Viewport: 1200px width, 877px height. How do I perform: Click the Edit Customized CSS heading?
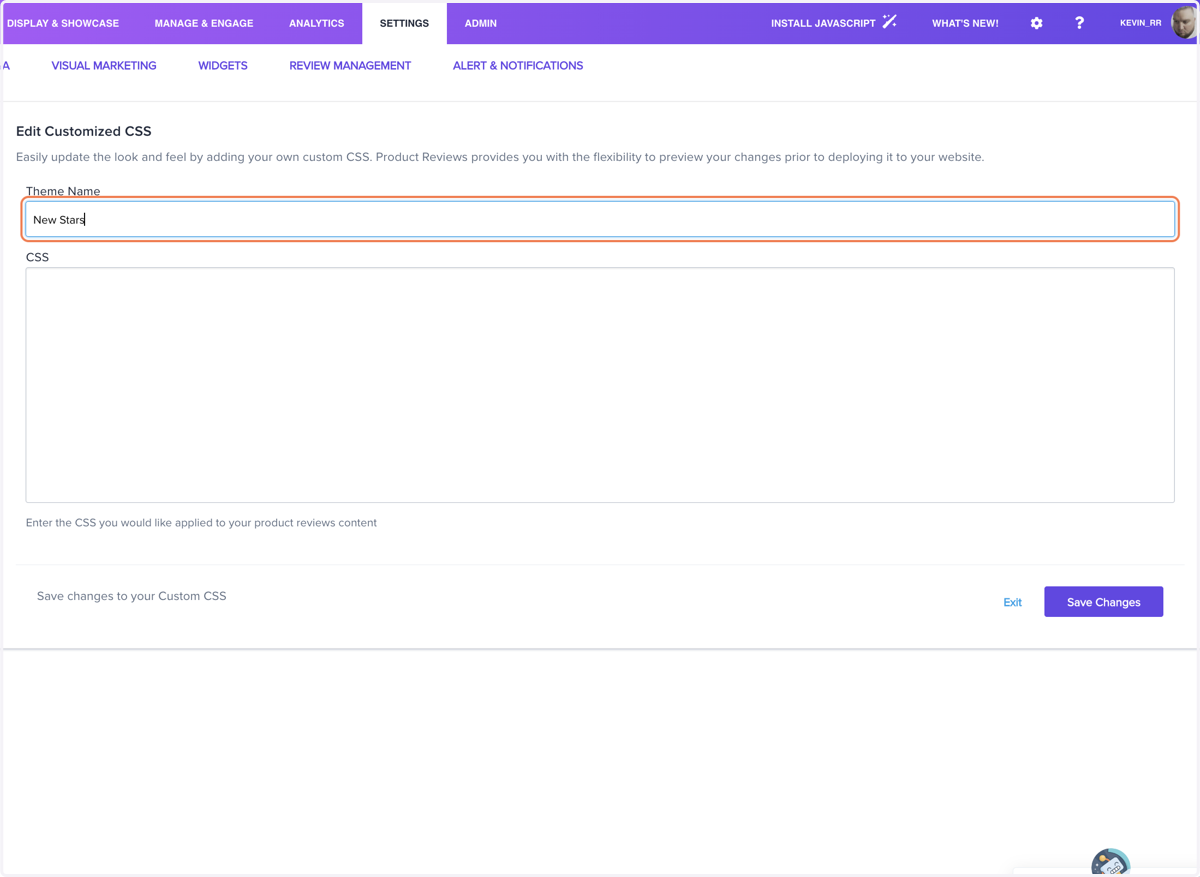(84, 131)
